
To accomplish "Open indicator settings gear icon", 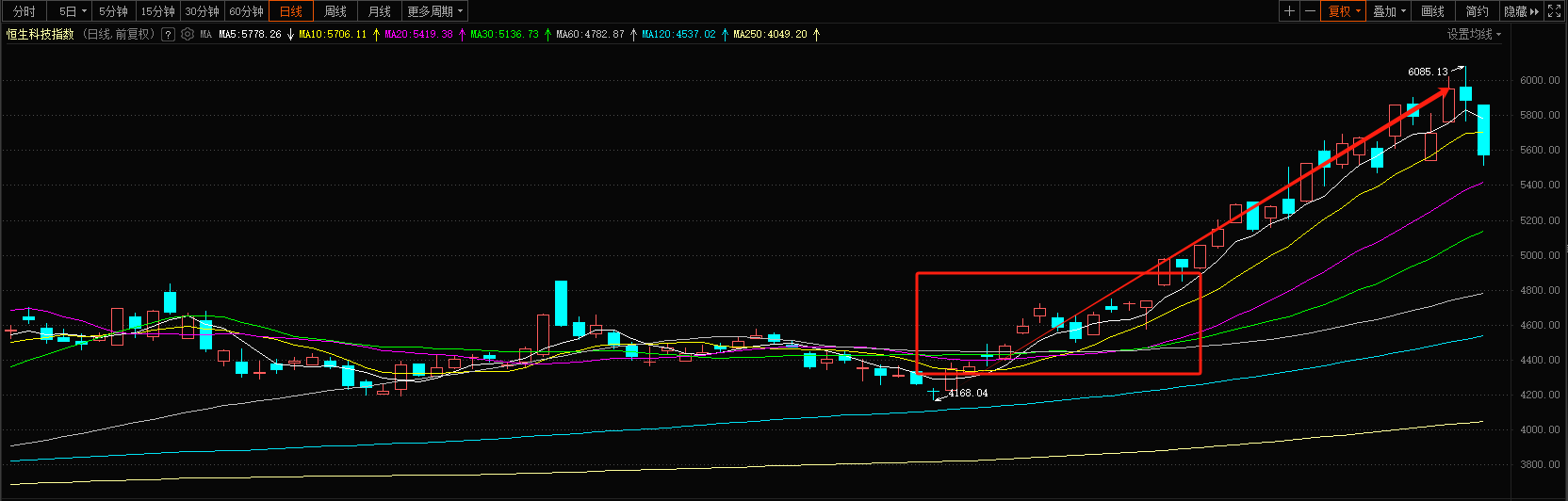I will click(188, 34).
